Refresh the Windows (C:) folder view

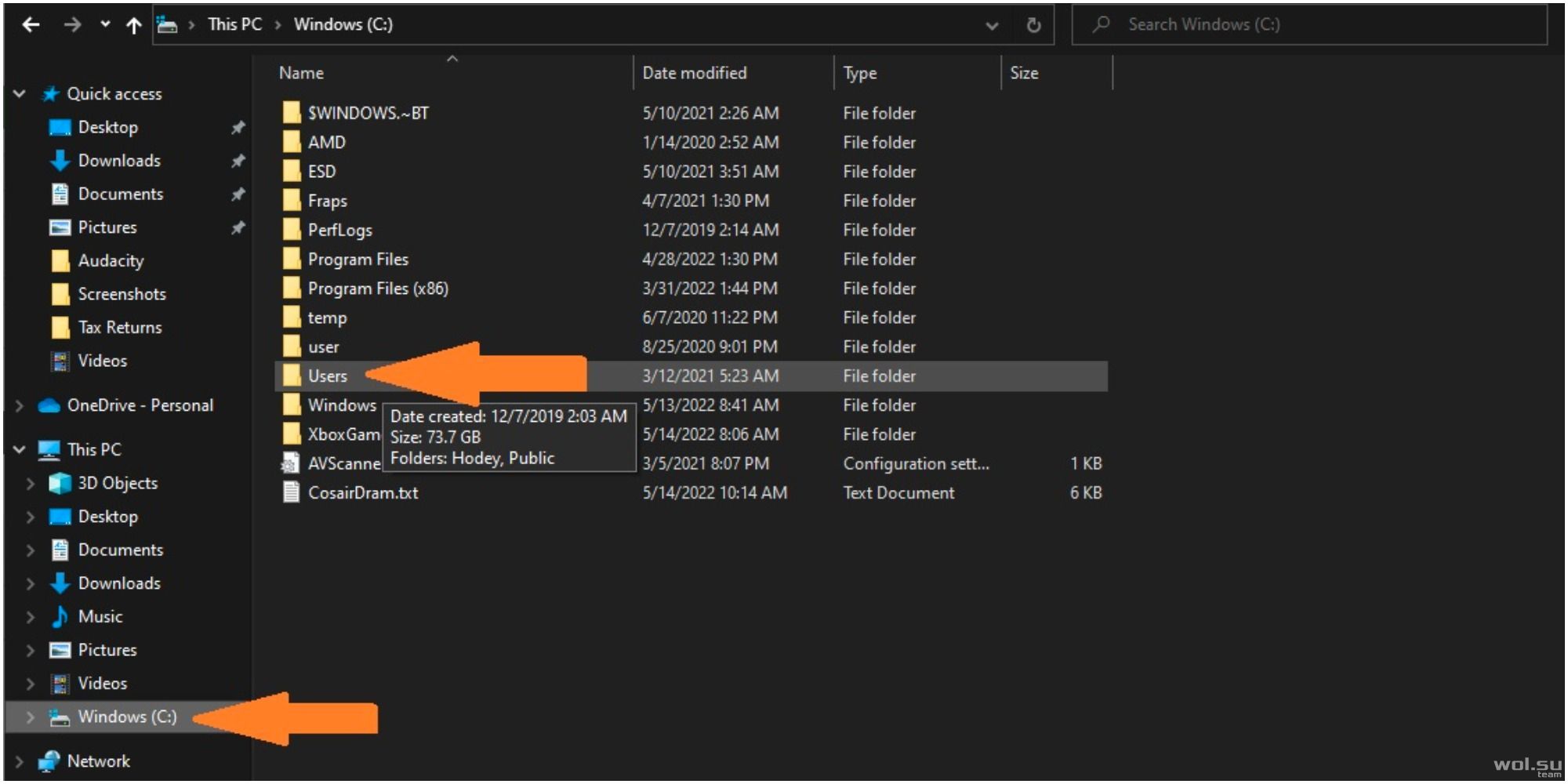coord(1033,25)
